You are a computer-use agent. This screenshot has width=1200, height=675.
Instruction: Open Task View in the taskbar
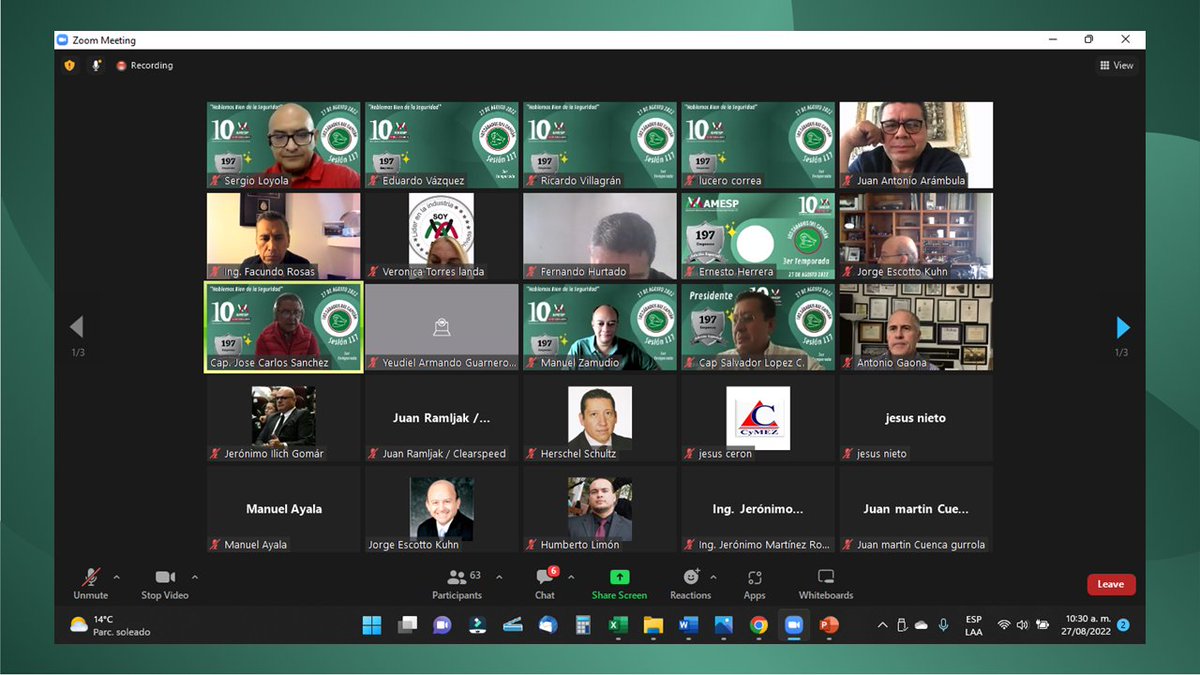407,625
